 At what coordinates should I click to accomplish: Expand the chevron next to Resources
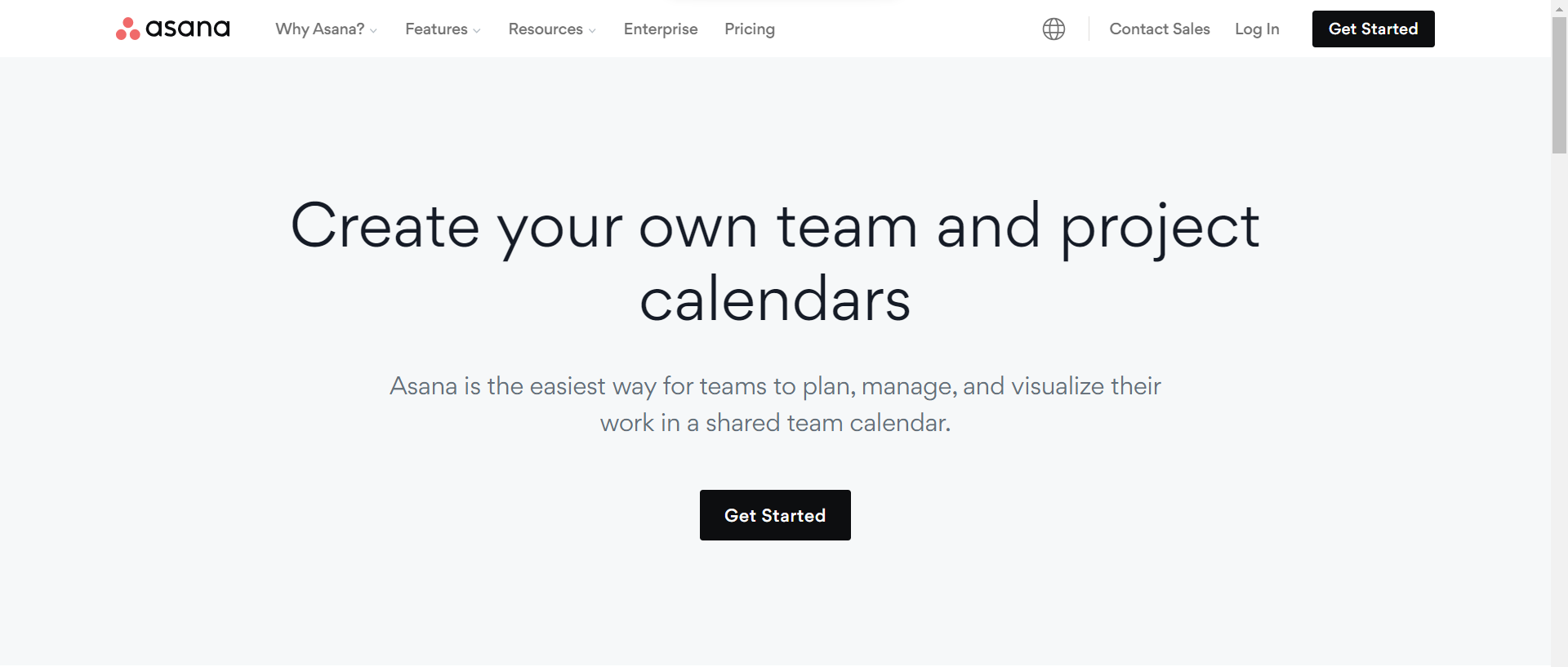coord(592,31)
